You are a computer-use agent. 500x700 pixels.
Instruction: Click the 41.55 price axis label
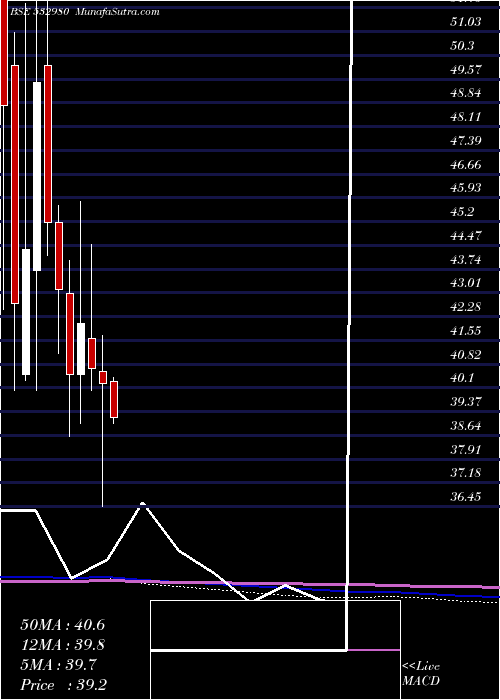click(x=466, y=330)
